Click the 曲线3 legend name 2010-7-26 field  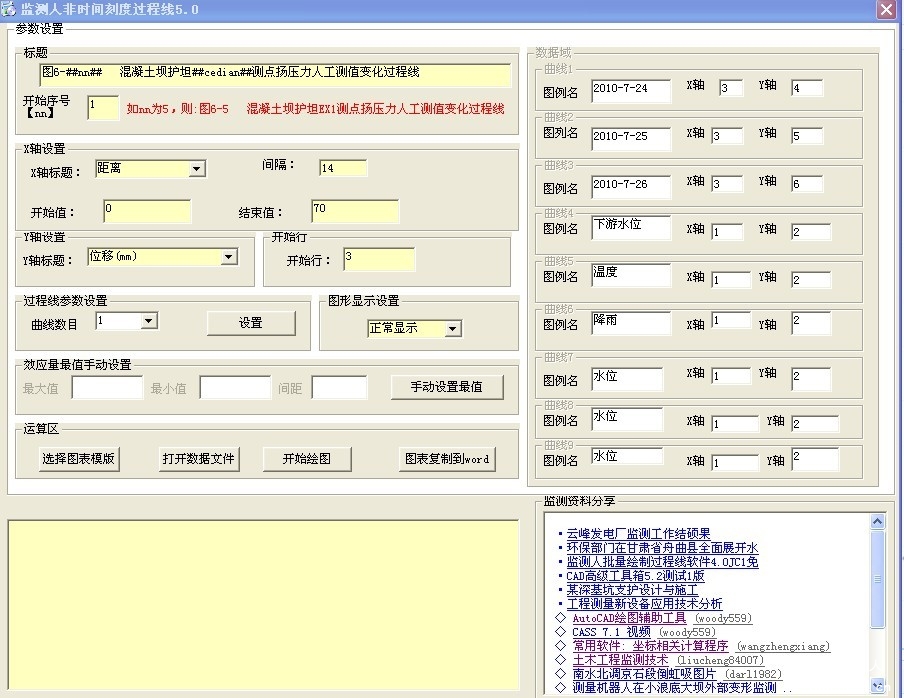[x=631, y=187]
